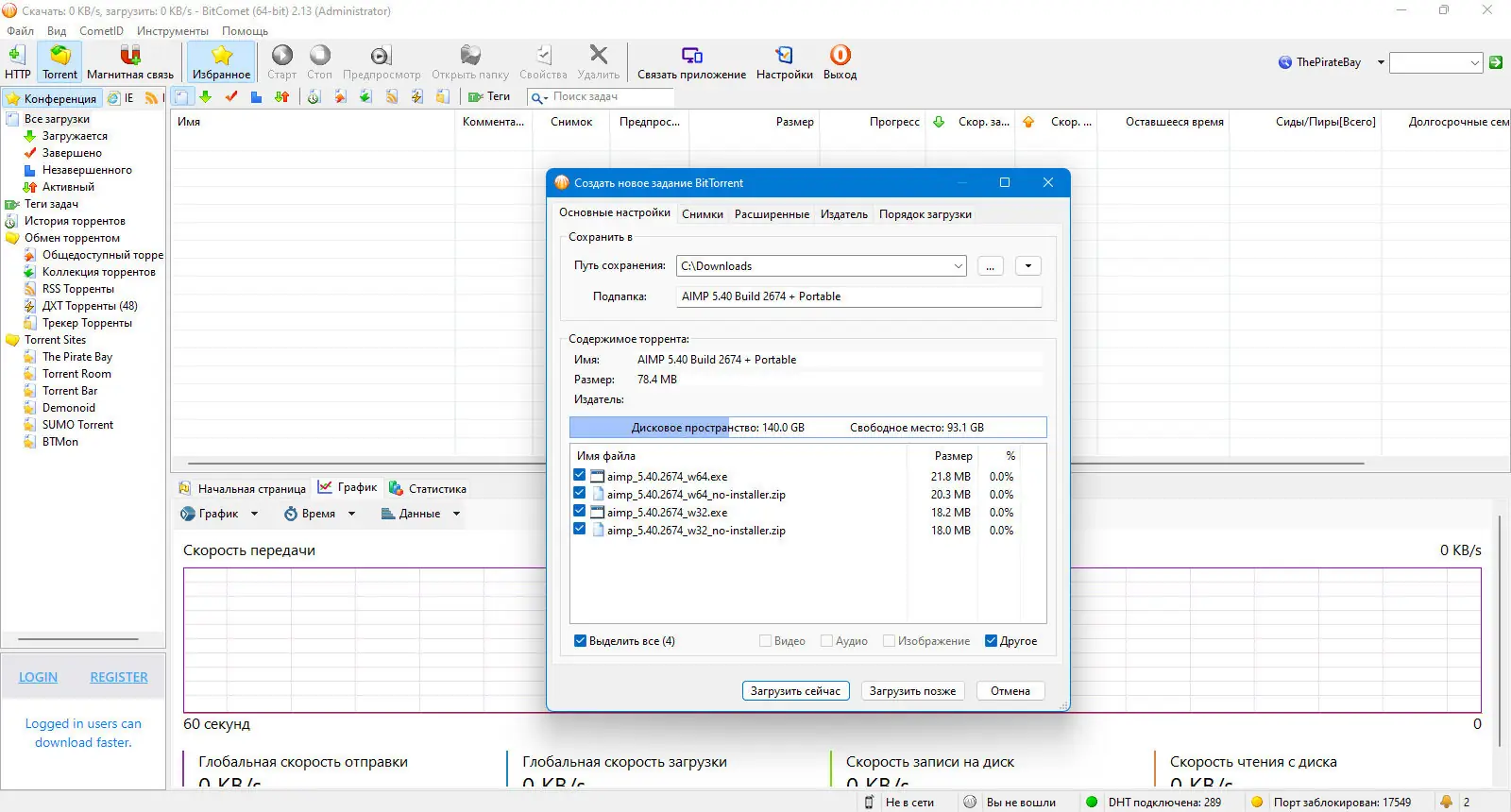
Task: Click the Теги toolbar button
Action: coord(489,96)
